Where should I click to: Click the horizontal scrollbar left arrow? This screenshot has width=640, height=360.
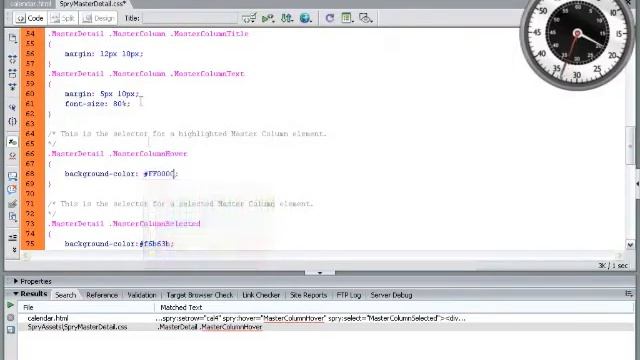(25, 256)
